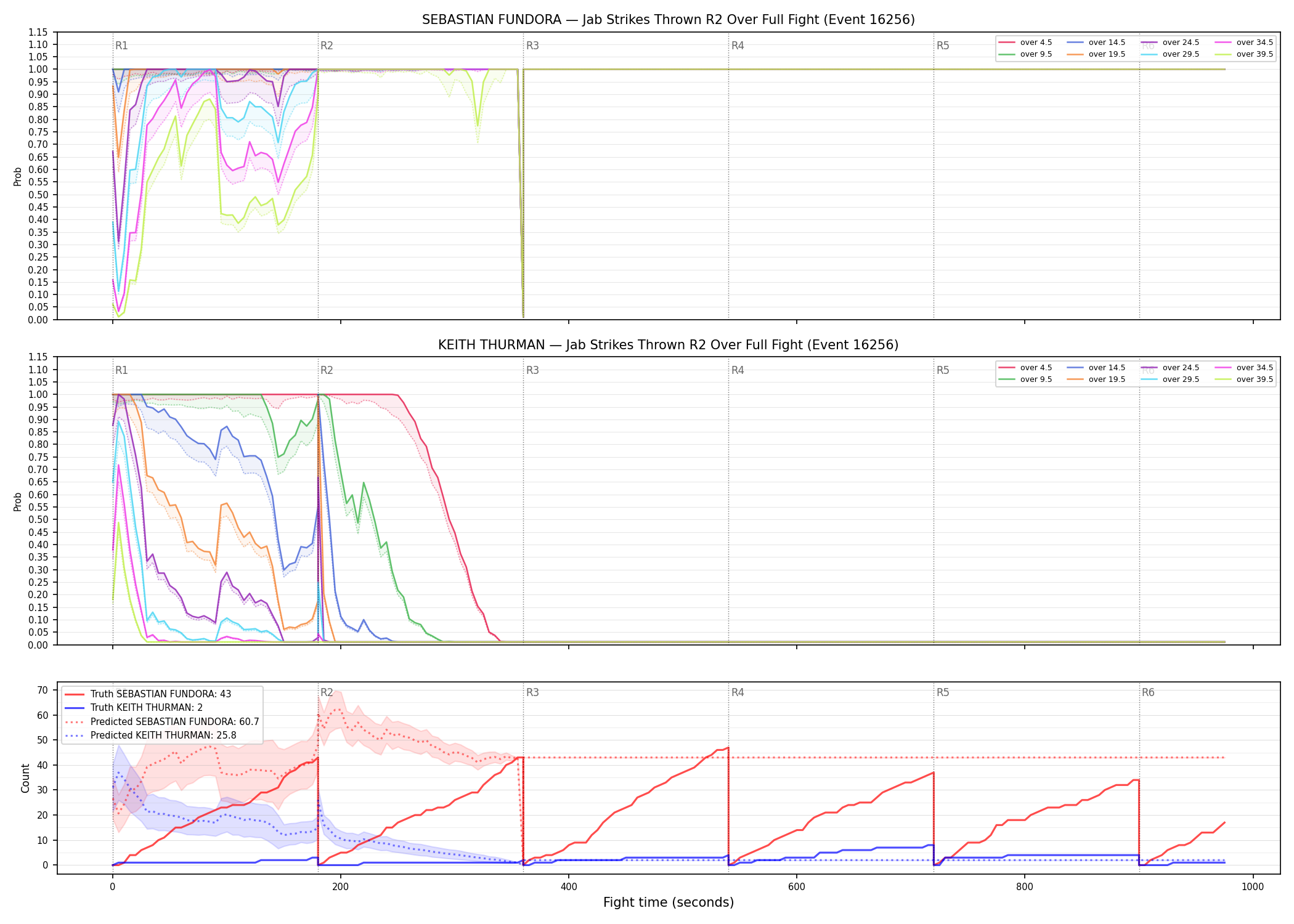Click the R1 round label in the Thurman chart
This screenshot has height=924, width=1294.
121,370
